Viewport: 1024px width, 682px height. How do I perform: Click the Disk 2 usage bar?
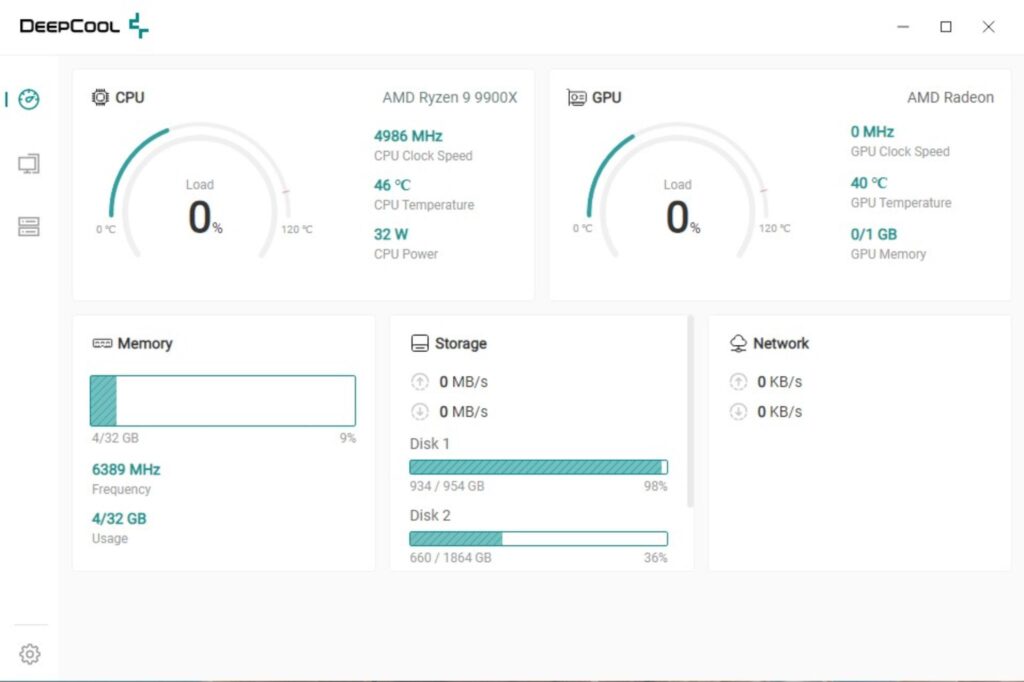[538, 539]
